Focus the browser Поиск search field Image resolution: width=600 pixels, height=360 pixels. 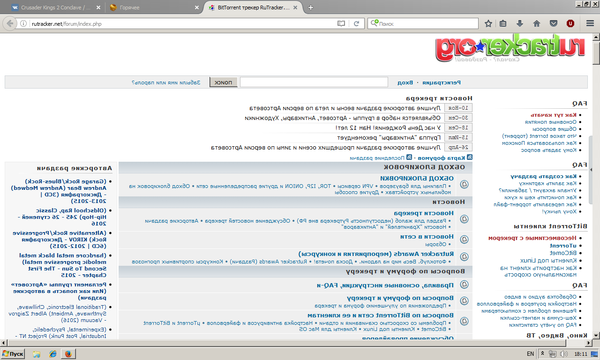[423, 23]
